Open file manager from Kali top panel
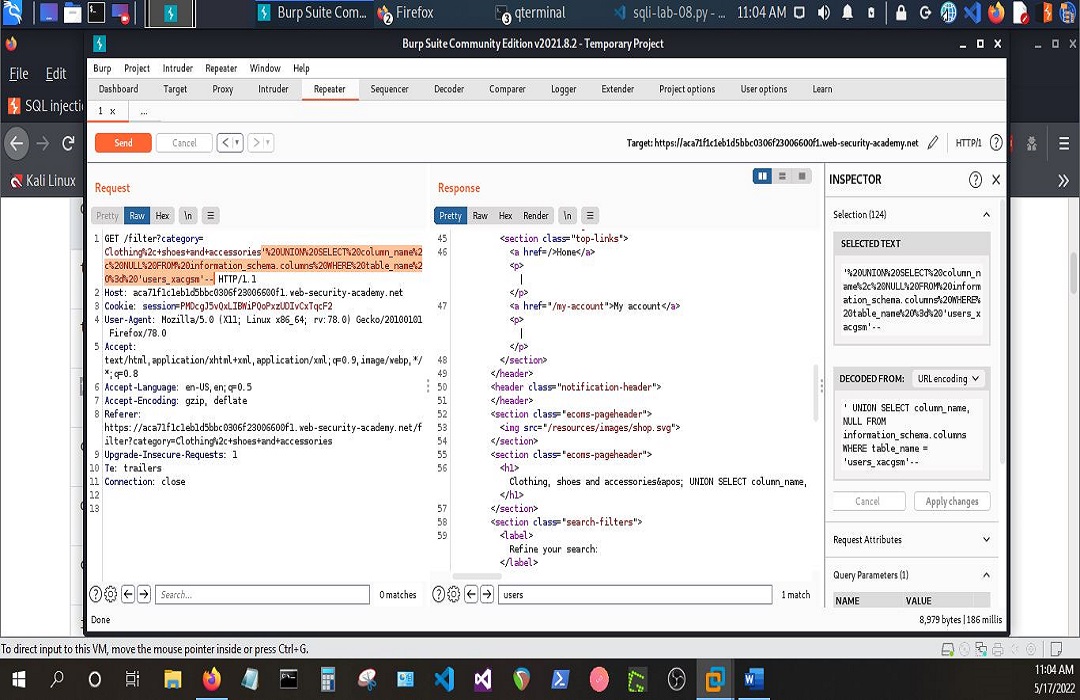 click(72, 12)
